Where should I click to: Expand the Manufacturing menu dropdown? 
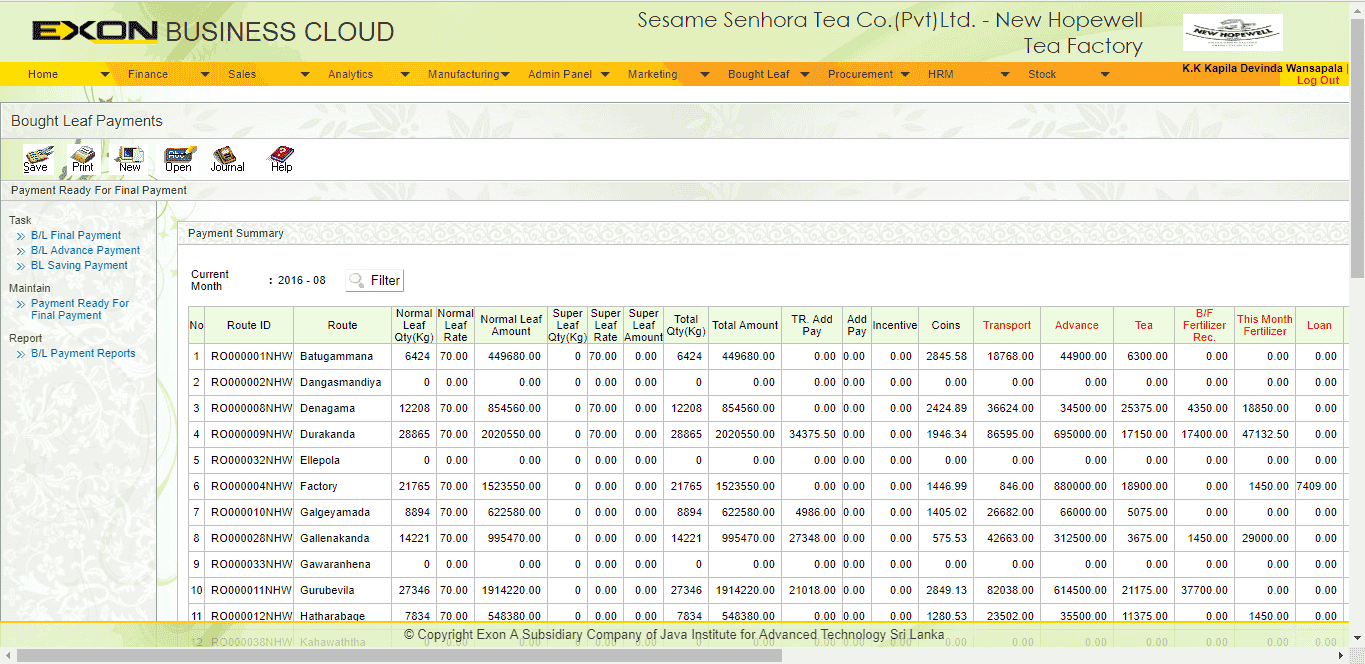[x=505, y=75]
